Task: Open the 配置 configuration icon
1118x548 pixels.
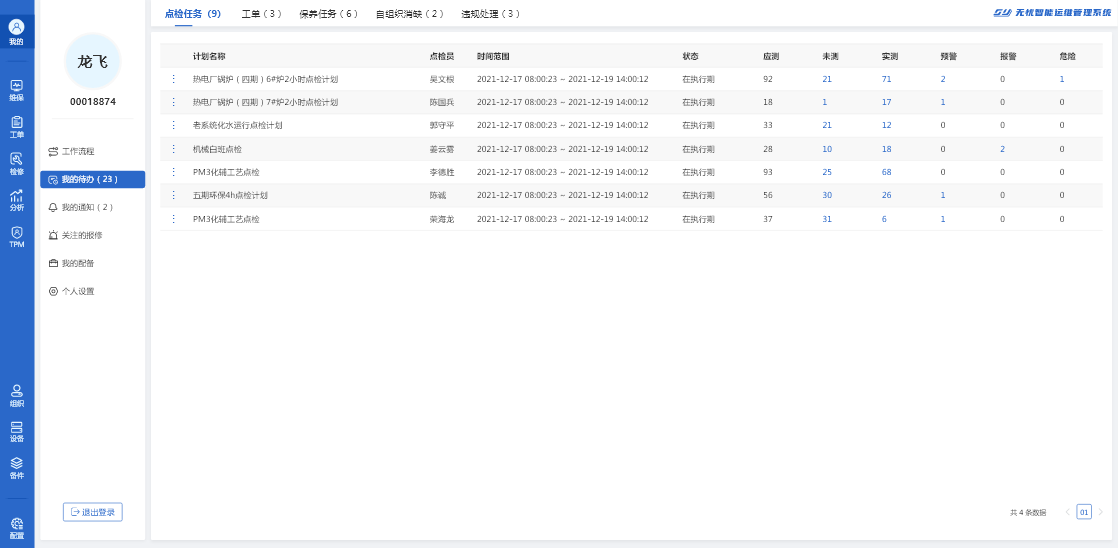Action: coord(16,527)
